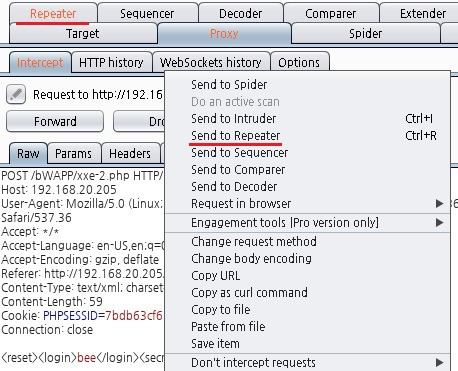Open the HTTP history sub-tab

(111, 62)
